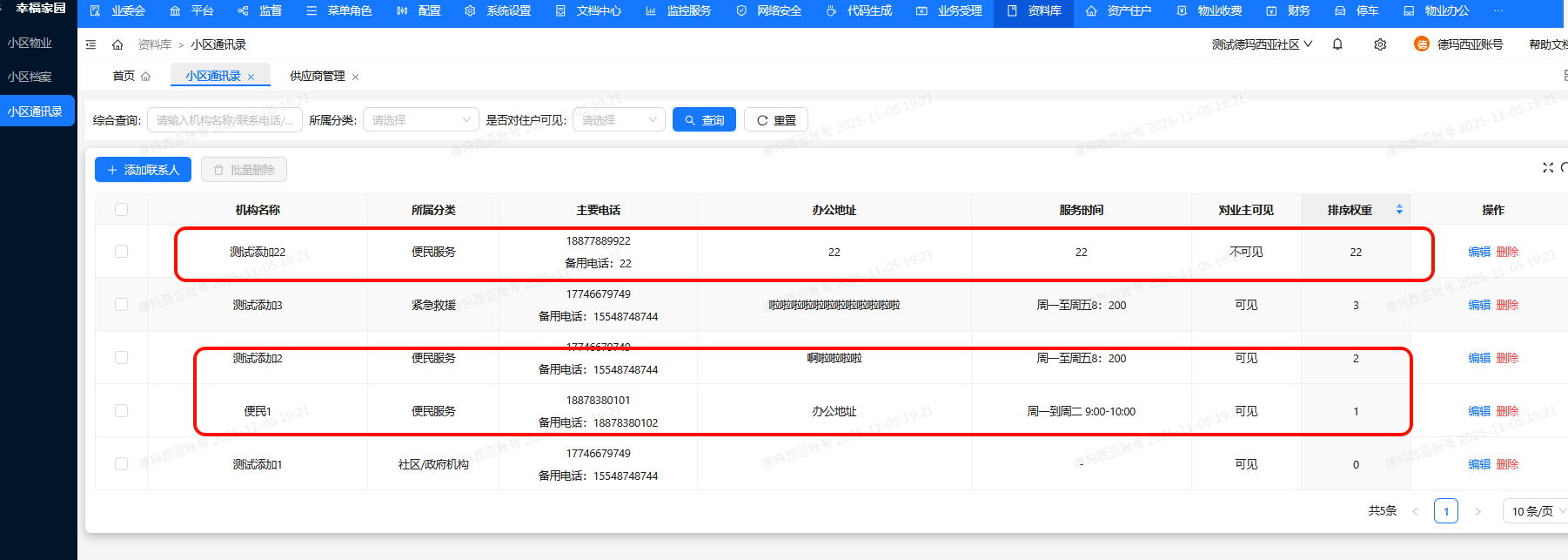This screenshot has height=560, width=1568.
Task: Check the select-all header checkbox
Action: tap(121, 210)
